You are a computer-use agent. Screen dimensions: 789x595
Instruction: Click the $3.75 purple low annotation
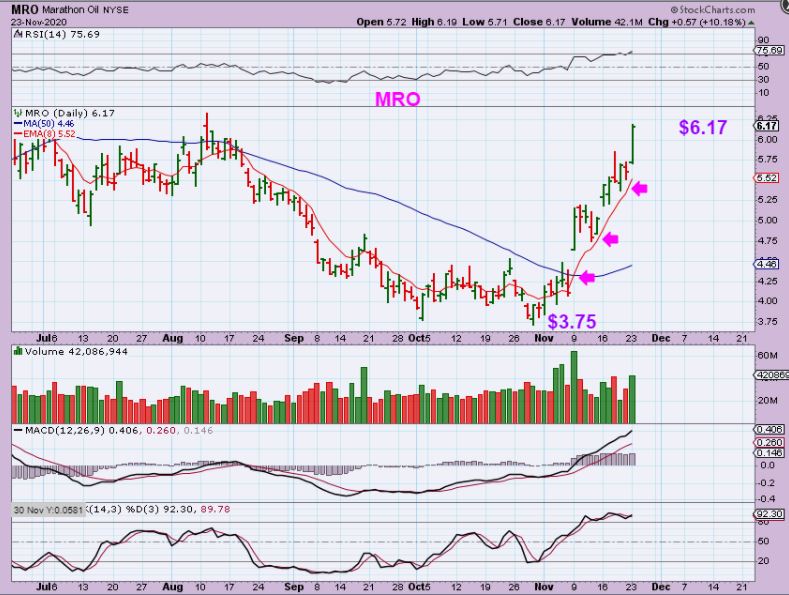point(572,321)
